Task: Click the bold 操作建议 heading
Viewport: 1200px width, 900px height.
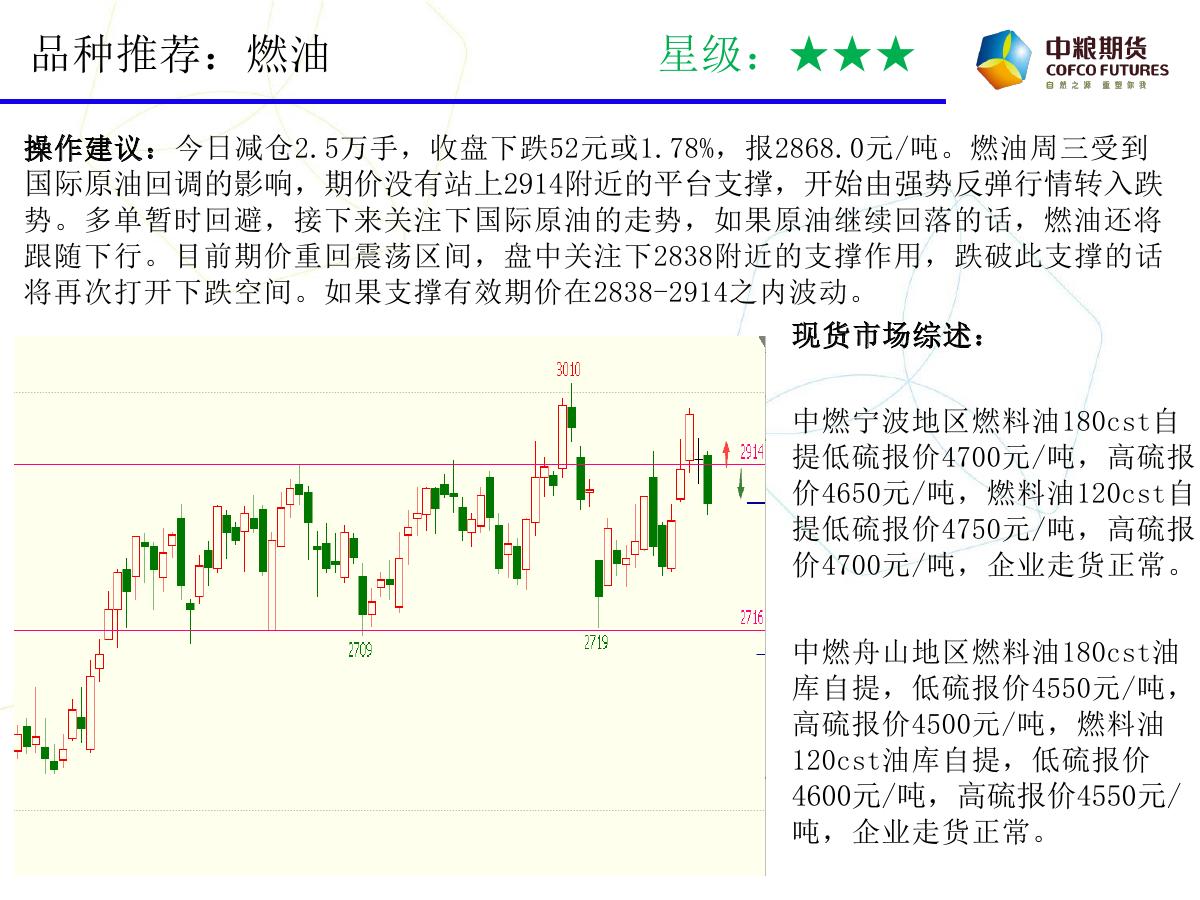Action: click(x=90, y=150)
